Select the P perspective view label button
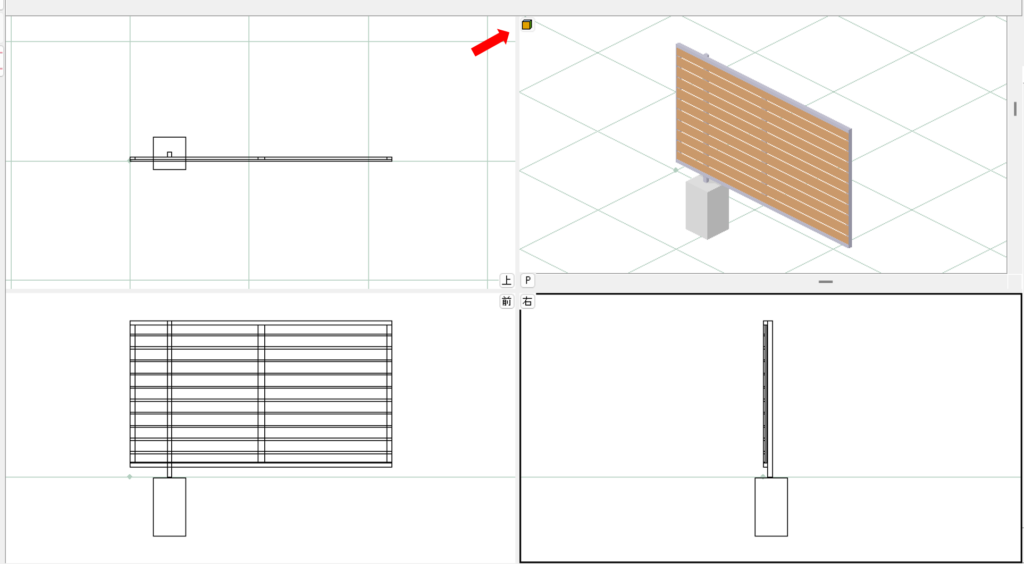The height and width of the screenshot is (564, 1024). pos(528,281)
